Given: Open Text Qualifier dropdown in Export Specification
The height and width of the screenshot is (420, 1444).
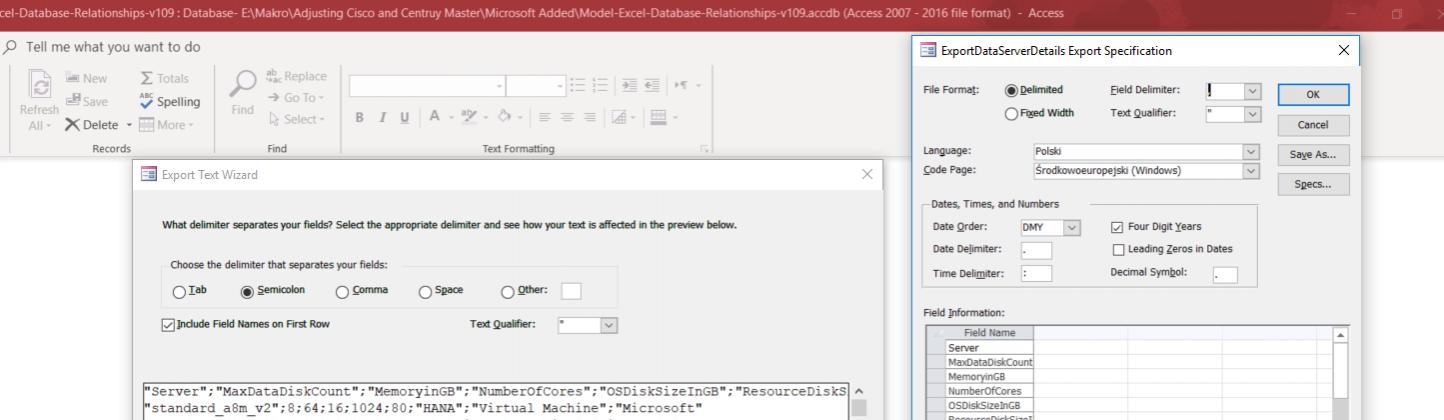Looking at the screenshot, I should (1253, 114).
